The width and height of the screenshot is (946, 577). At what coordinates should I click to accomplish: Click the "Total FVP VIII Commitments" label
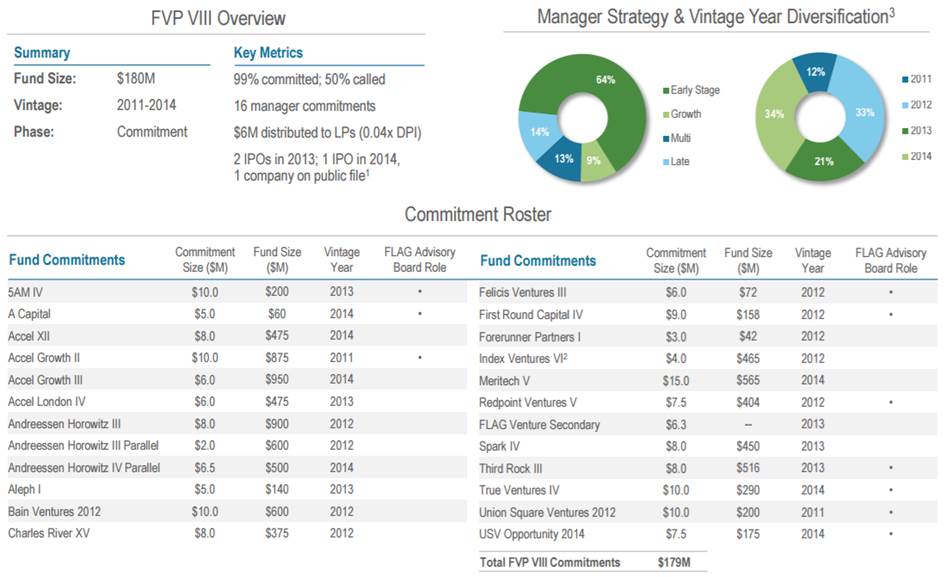[x=550, y=563]
